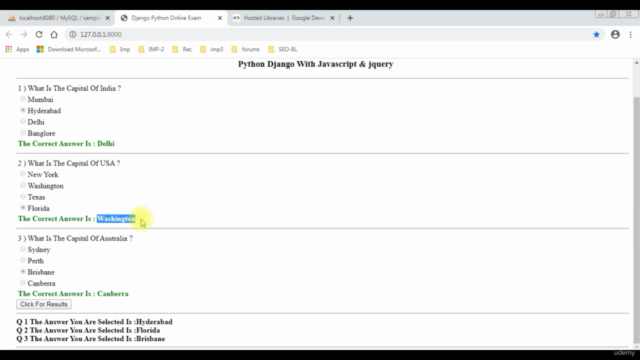640x360 pixels.
Task: Click question text What Is The Capital Of India
Action: (74, 89)
